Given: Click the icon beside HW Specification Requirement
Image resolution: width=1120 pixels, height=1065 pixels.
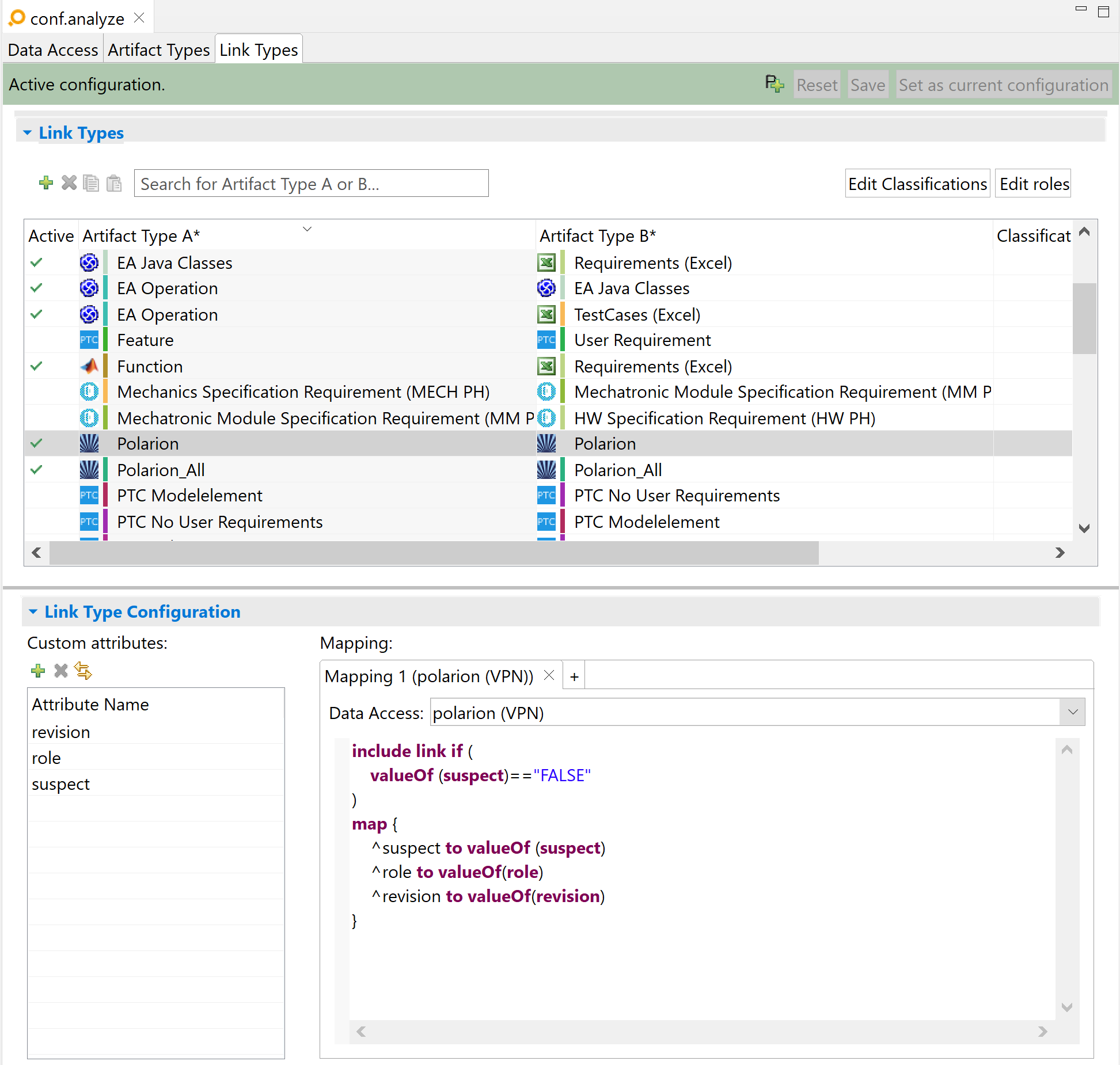Looking at the screenshot, I should [x=546, y=419].
